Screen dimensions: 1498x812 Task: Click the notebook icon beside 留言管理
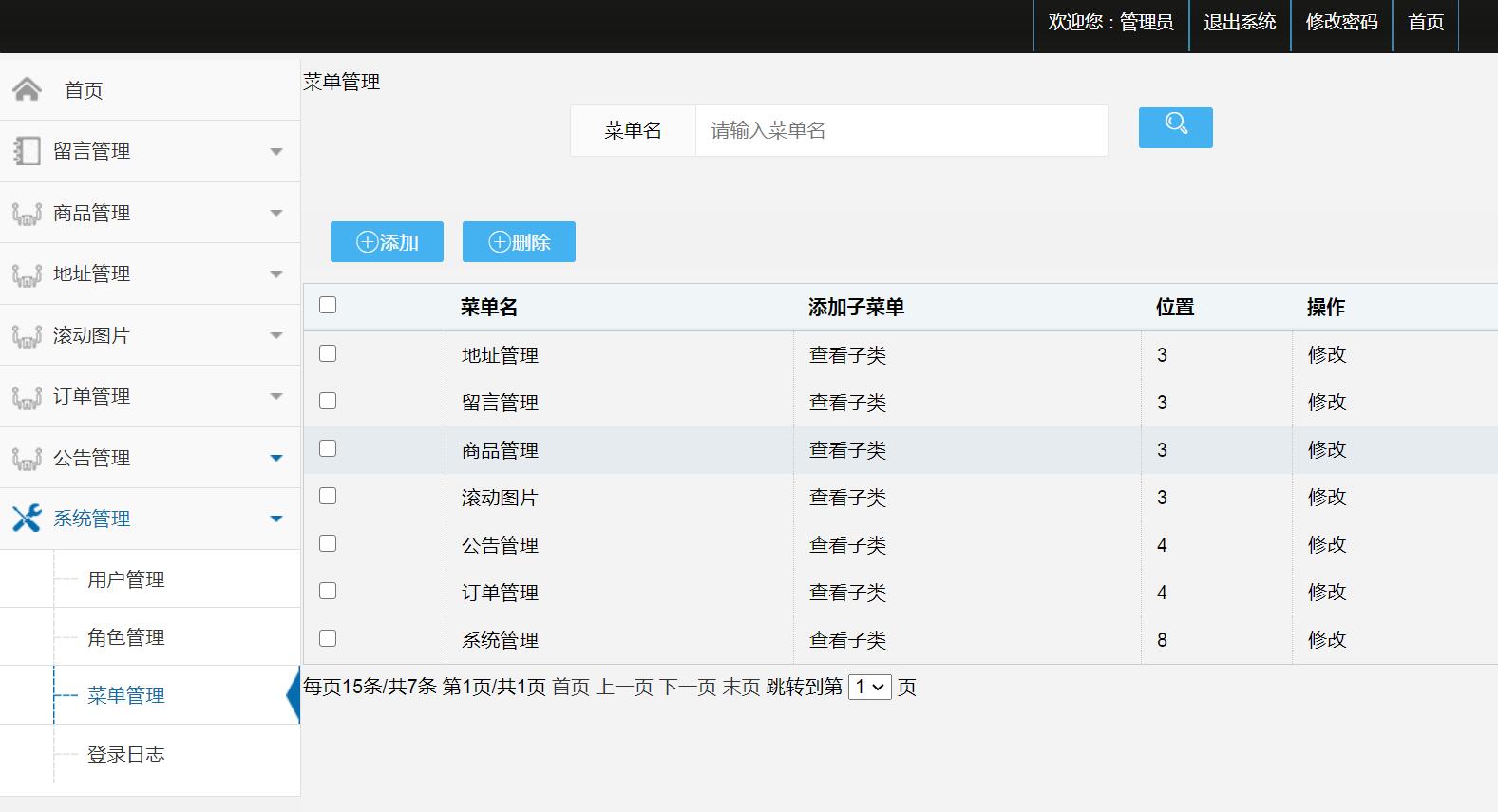tap(27, 151)
